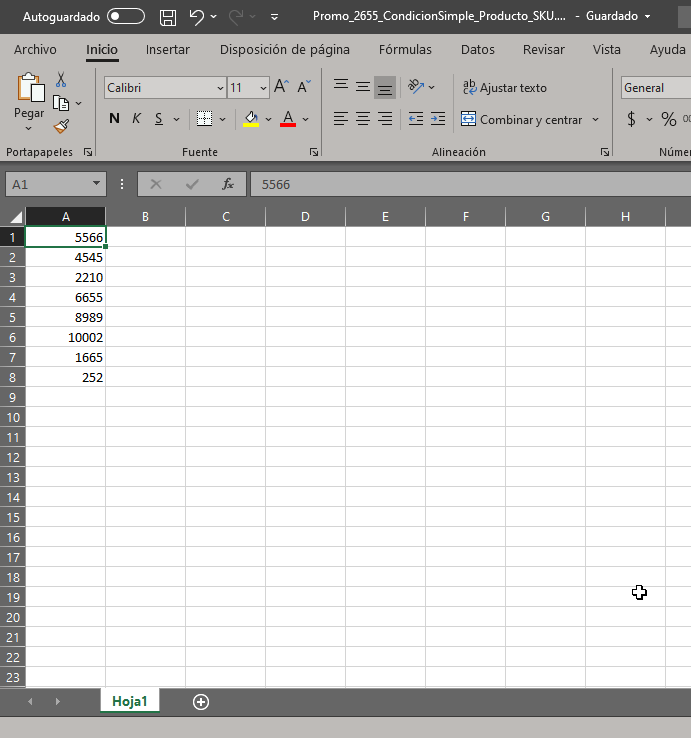This screenshot has width=691, height=738.
Task: Open the Calibri font name dropdown
Action: (x=220, y=88)
